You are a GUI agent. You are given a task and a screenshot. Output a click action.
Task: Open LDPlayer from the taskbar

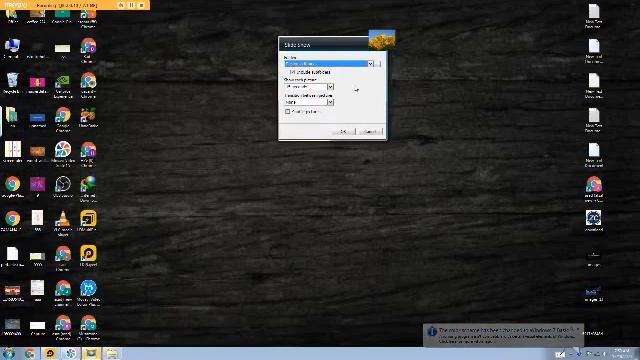[50, 353]
